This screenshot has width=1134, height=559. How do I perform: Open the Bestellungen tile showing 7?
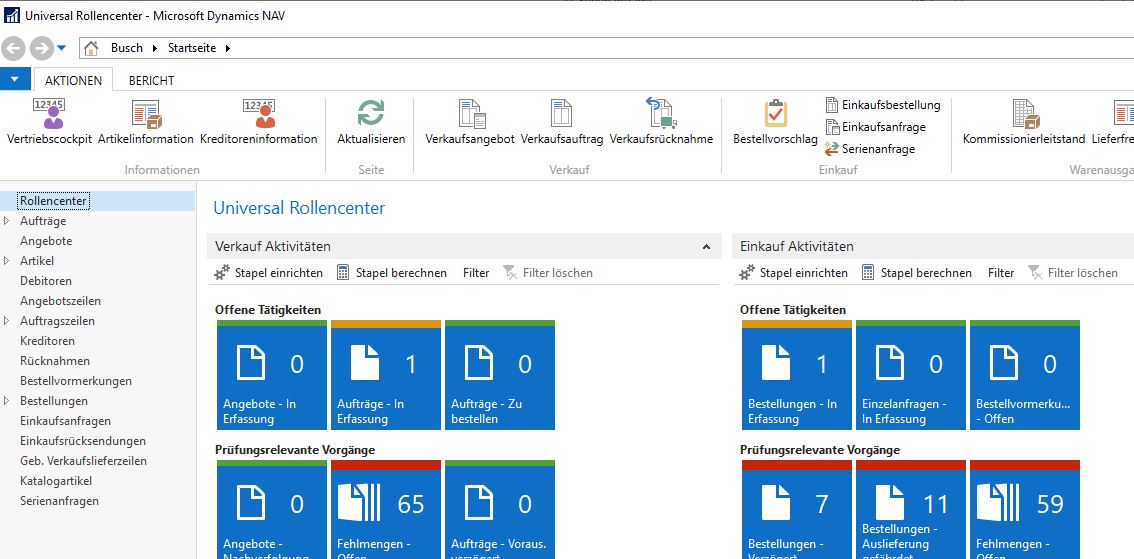click(797, 510)
